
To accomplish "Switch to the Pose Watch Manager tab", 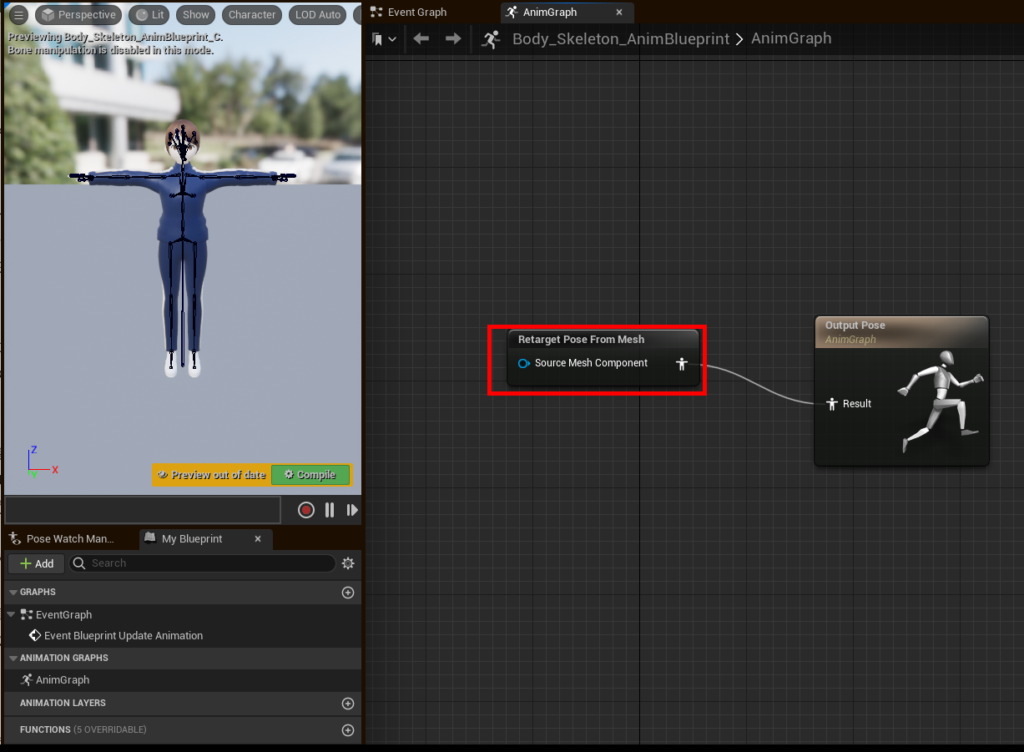I will coord(61,539).
